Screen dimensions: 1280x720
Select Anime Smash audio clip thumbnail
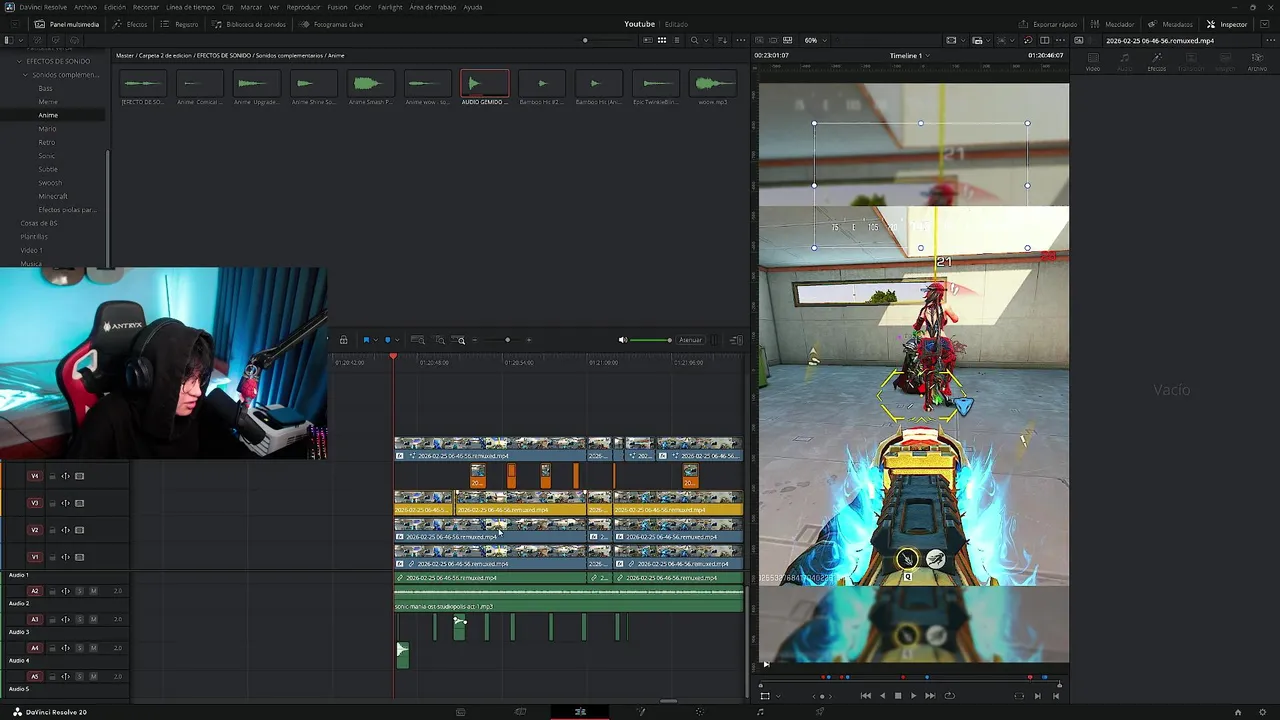[x=370, y=84]
